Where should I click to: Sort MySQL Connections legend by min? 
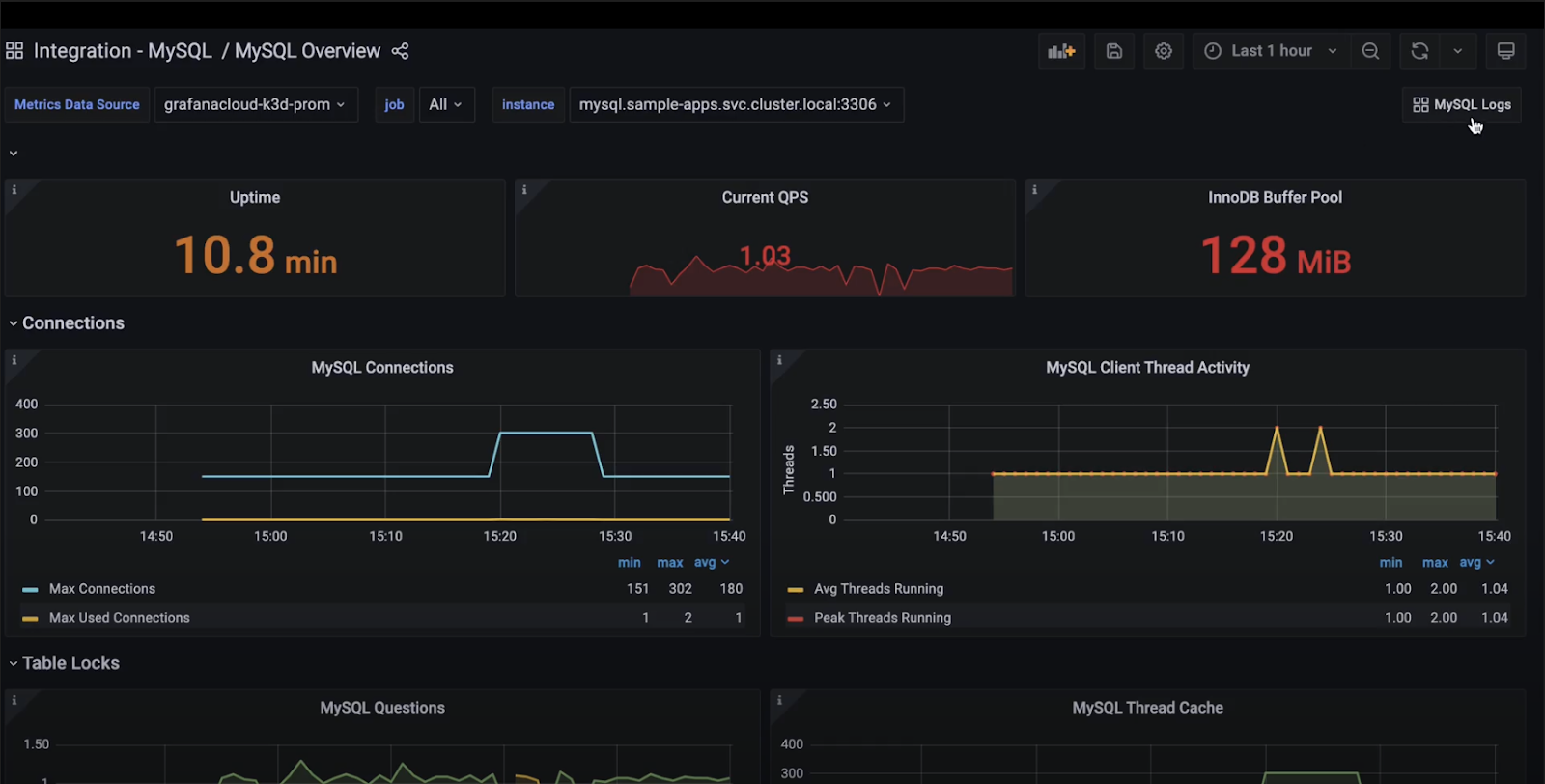pyautogui.click(x=630, y=563)
